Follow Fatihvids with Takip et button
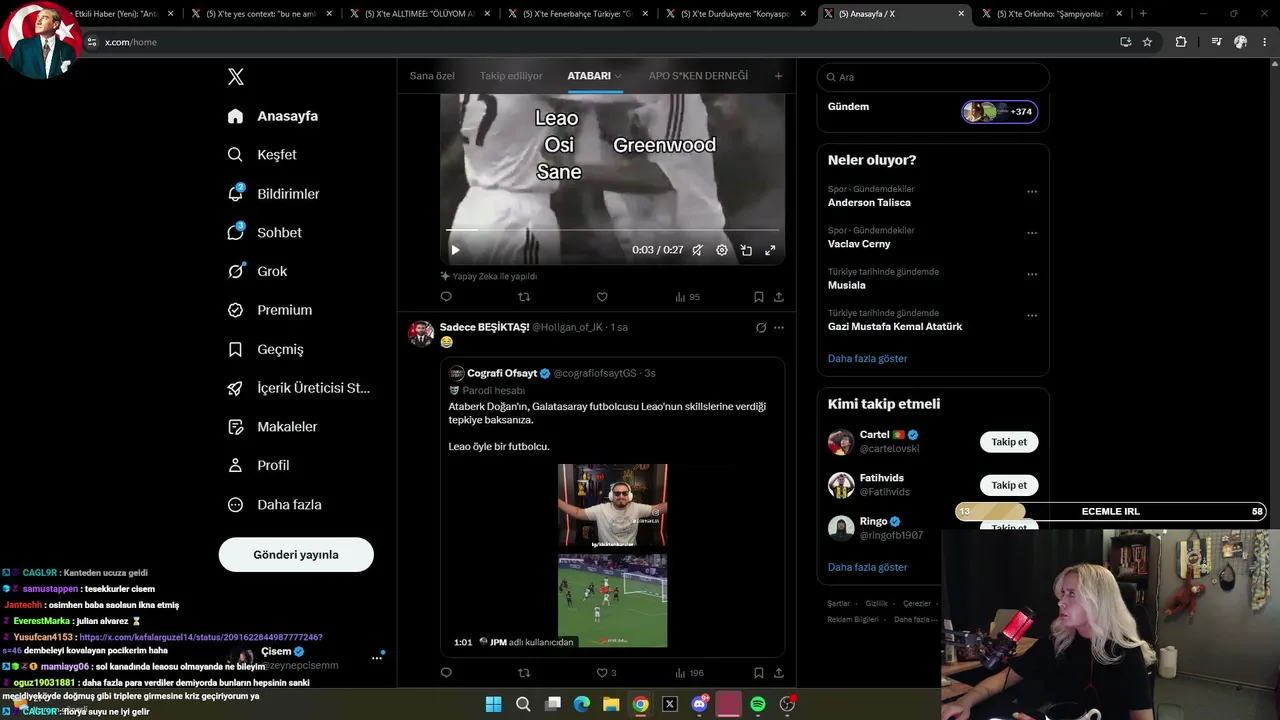1280x720 pixels. point(1009,485)
